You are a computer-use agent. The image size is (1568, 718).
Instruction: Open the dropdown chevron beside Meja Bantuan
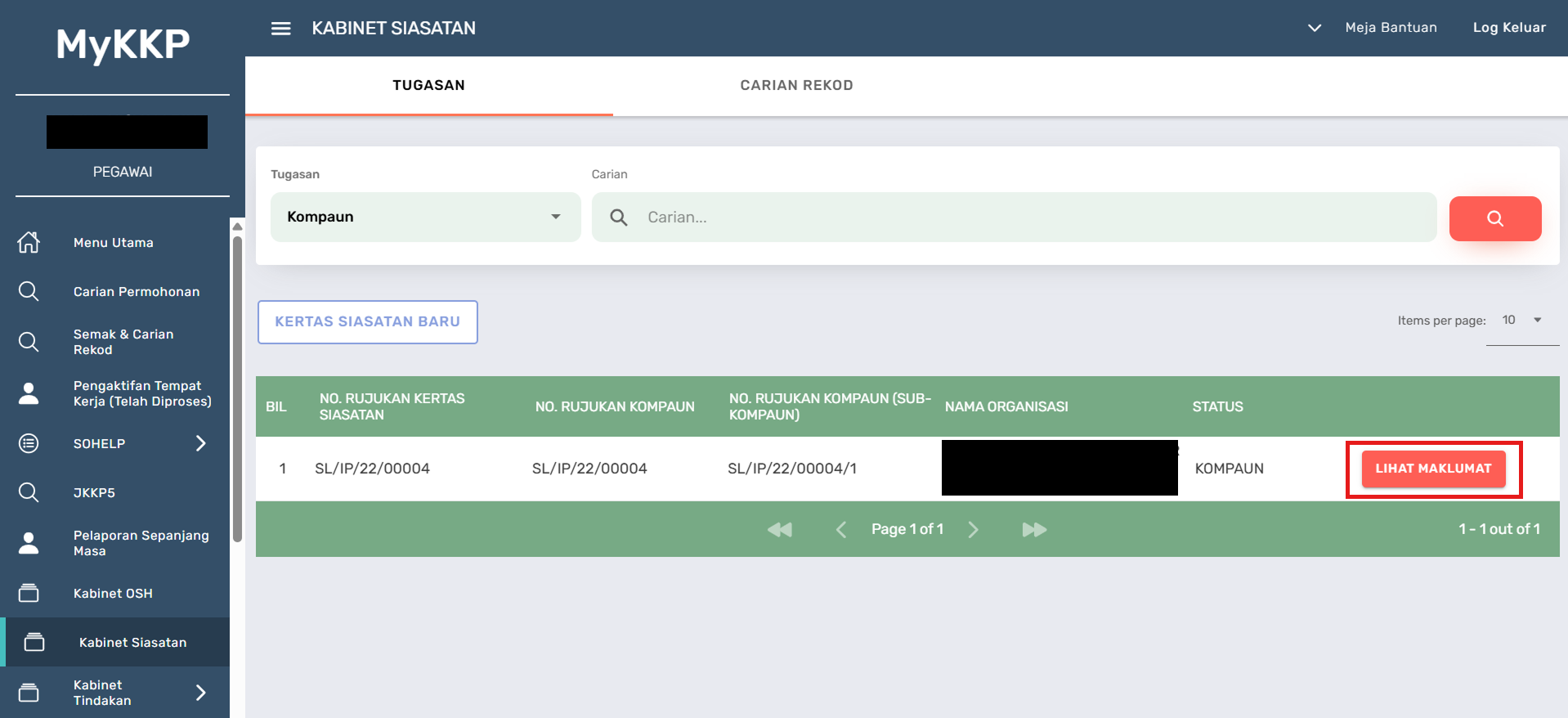tap(1315, 28)
